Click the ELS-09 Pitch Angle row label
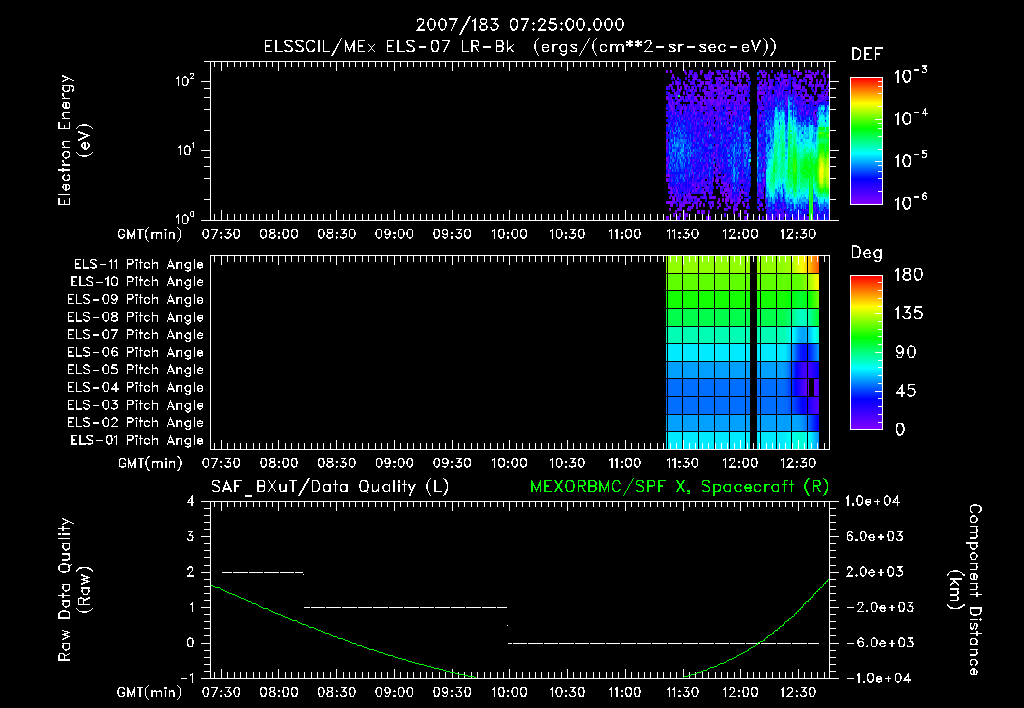Image resolution: width=1024 pixels, height=708 pixels. (x=136, y=300)
